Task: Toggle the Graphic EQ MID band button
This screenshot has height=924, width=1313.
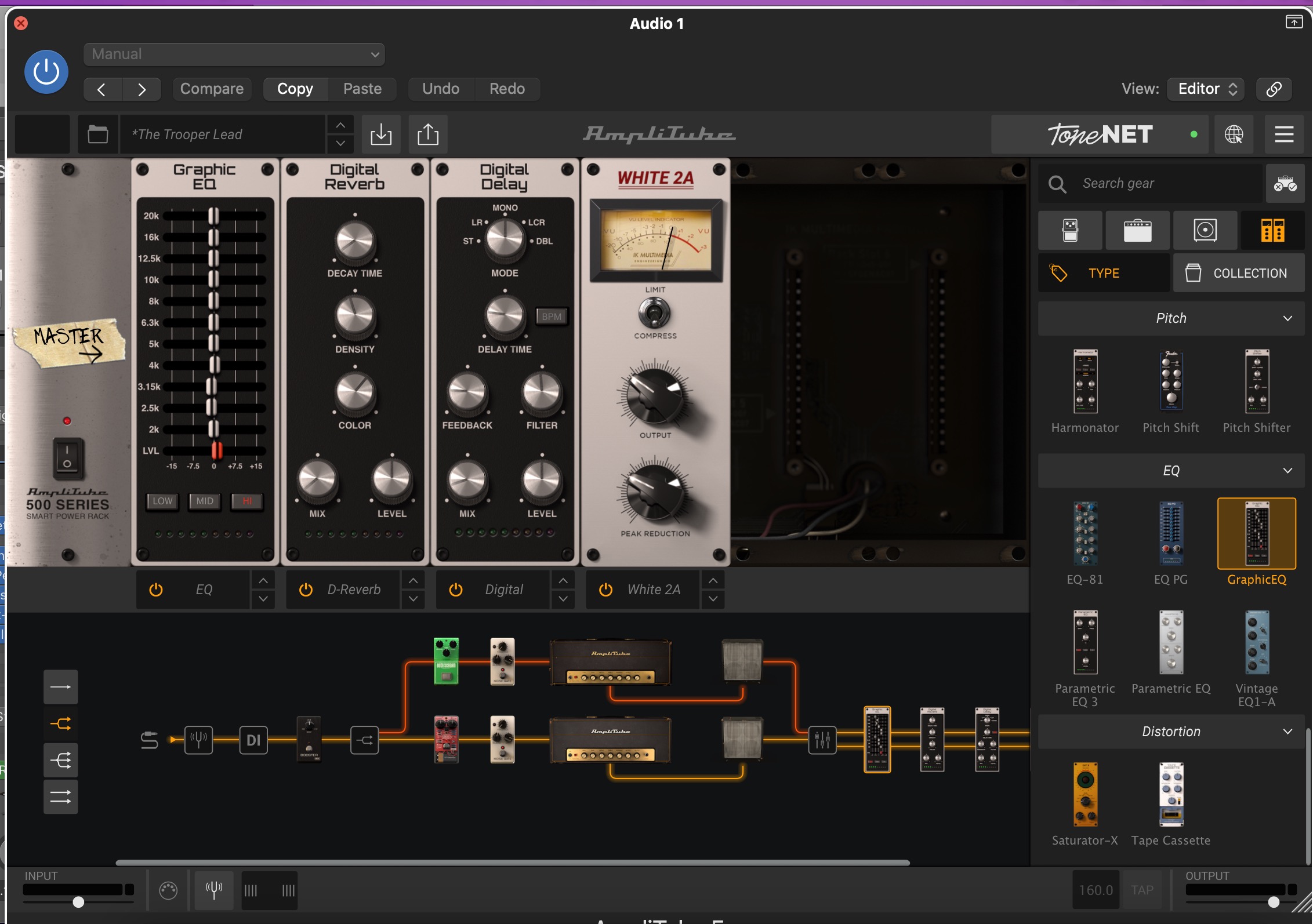Action: 205,501
